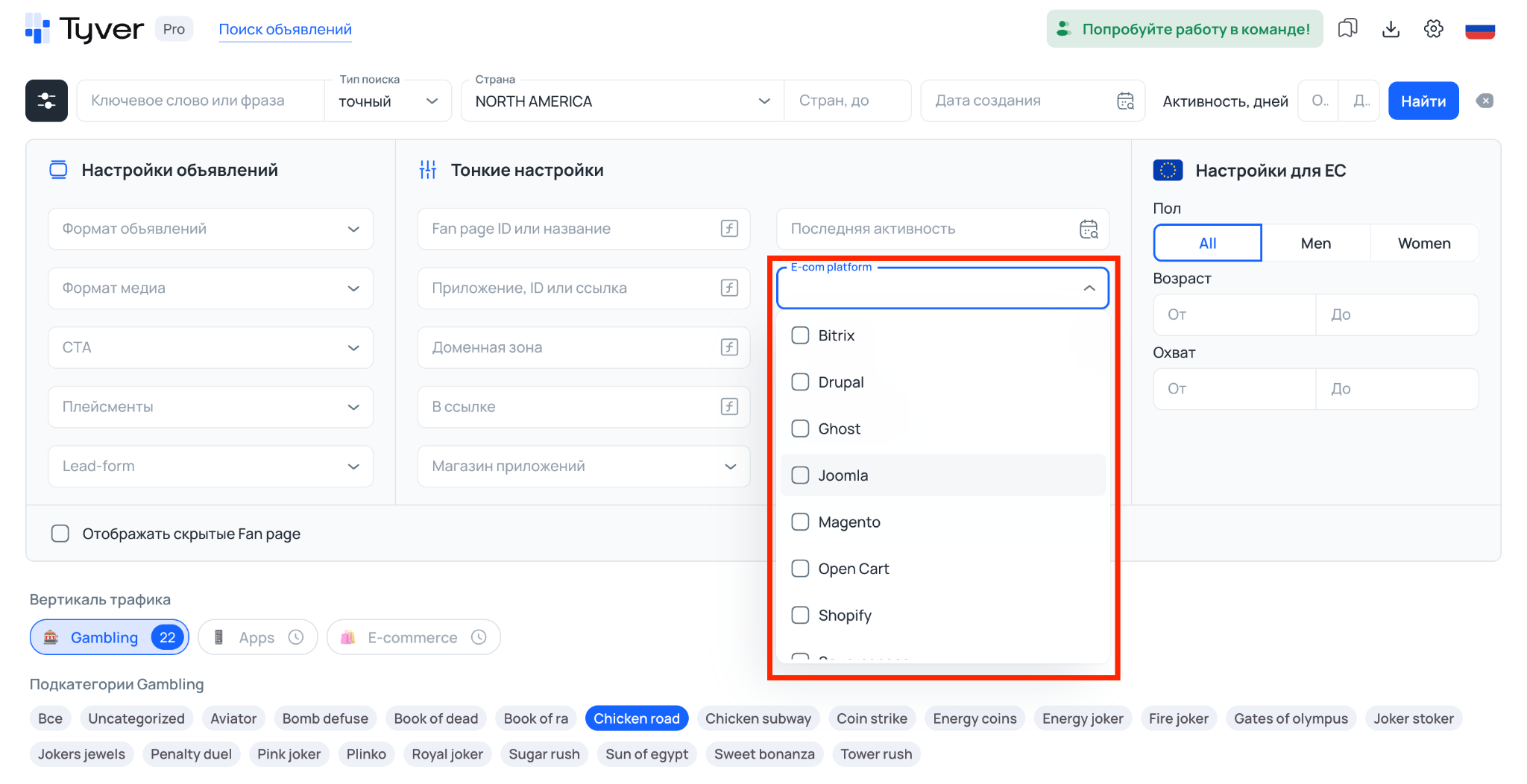Click the EU flag icon
Viewport: 1527px width, 784px height.
pos(1168,171)
